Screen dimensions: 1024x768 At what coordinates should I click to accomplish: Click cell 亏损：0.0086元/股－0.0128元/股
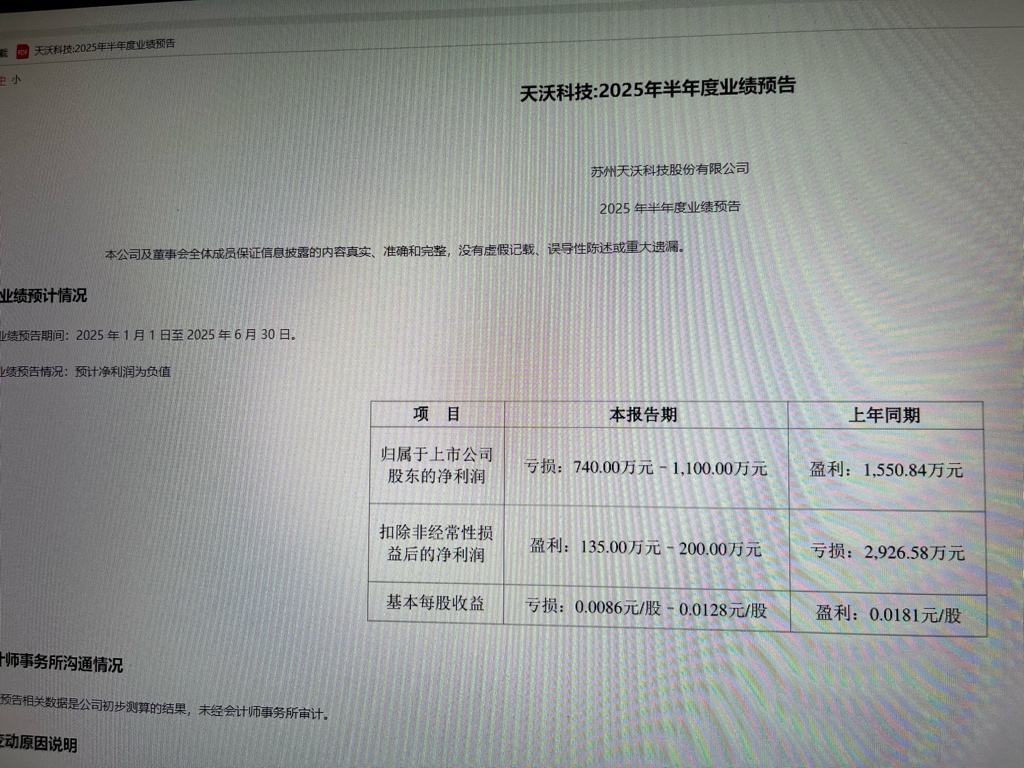click(x=646, y=608)
